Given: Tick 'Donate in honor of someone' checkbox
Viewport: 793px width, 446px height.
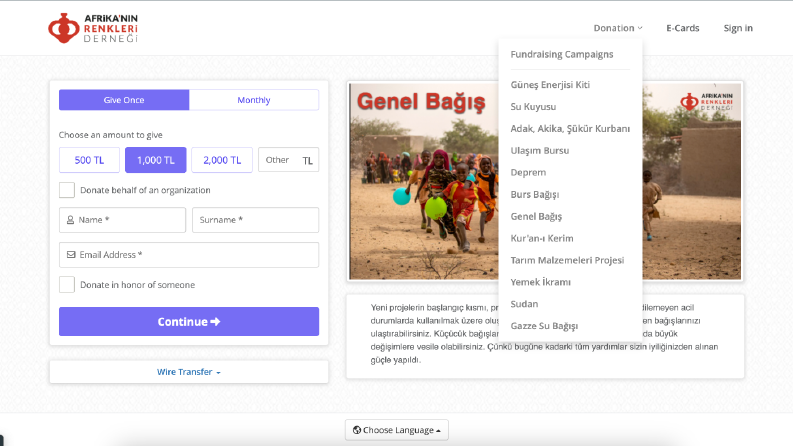Looking at the screenshot, I should pyautogui.click(x=67, y=285).
